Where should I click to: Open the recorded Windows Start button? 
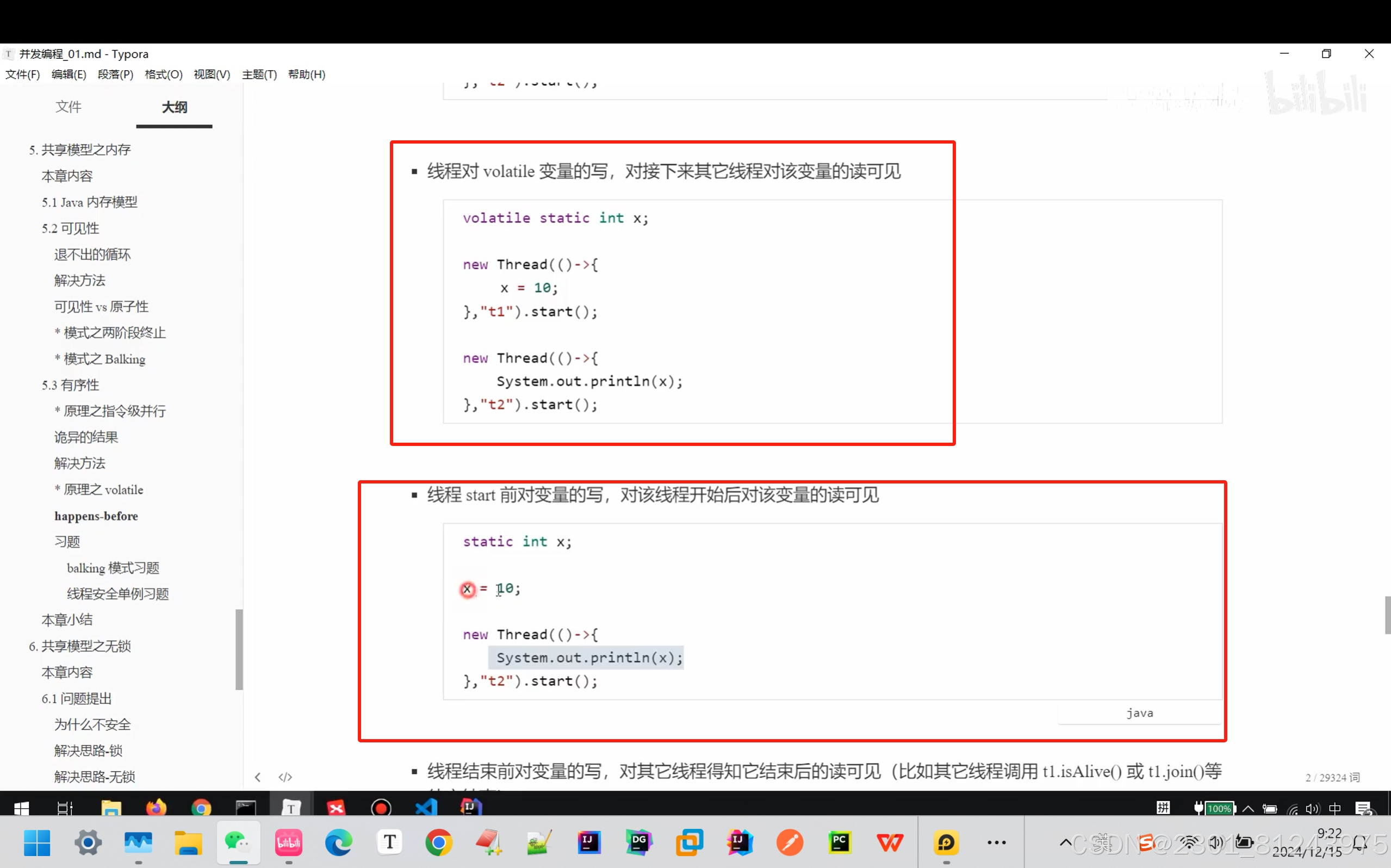click(x=21, y=808)
